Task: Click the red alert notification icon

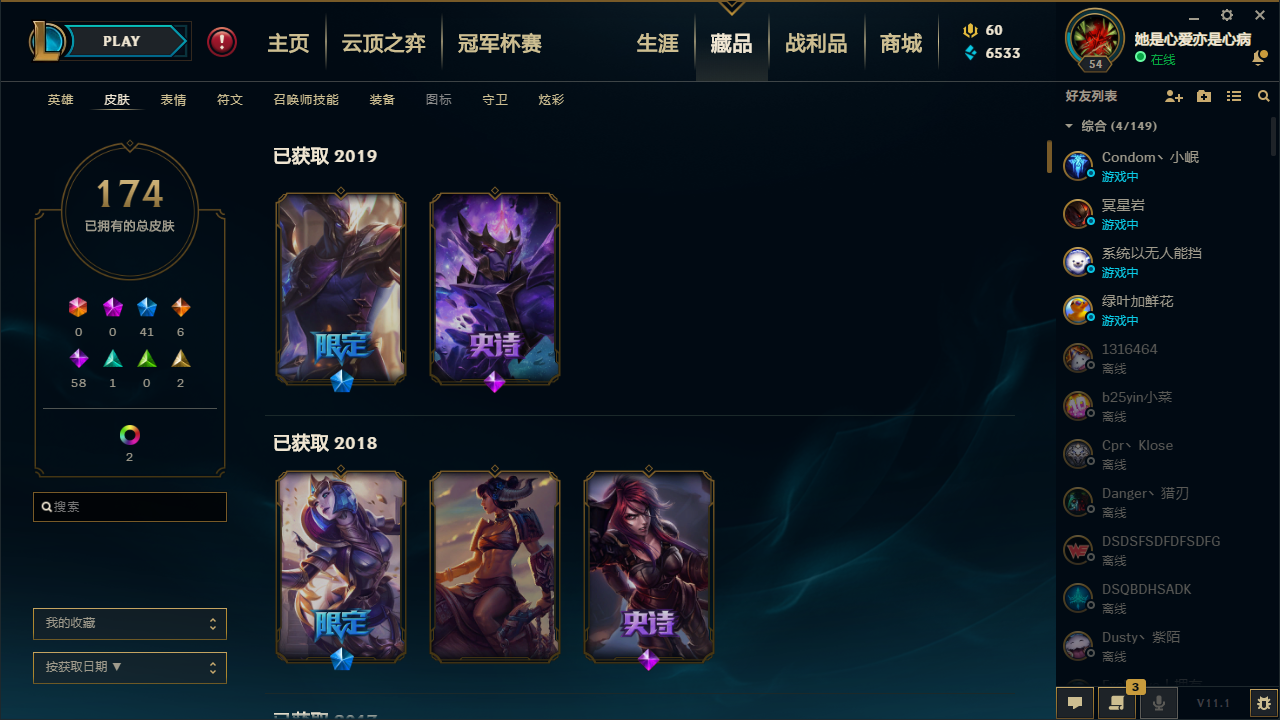Action: point(222,42)
